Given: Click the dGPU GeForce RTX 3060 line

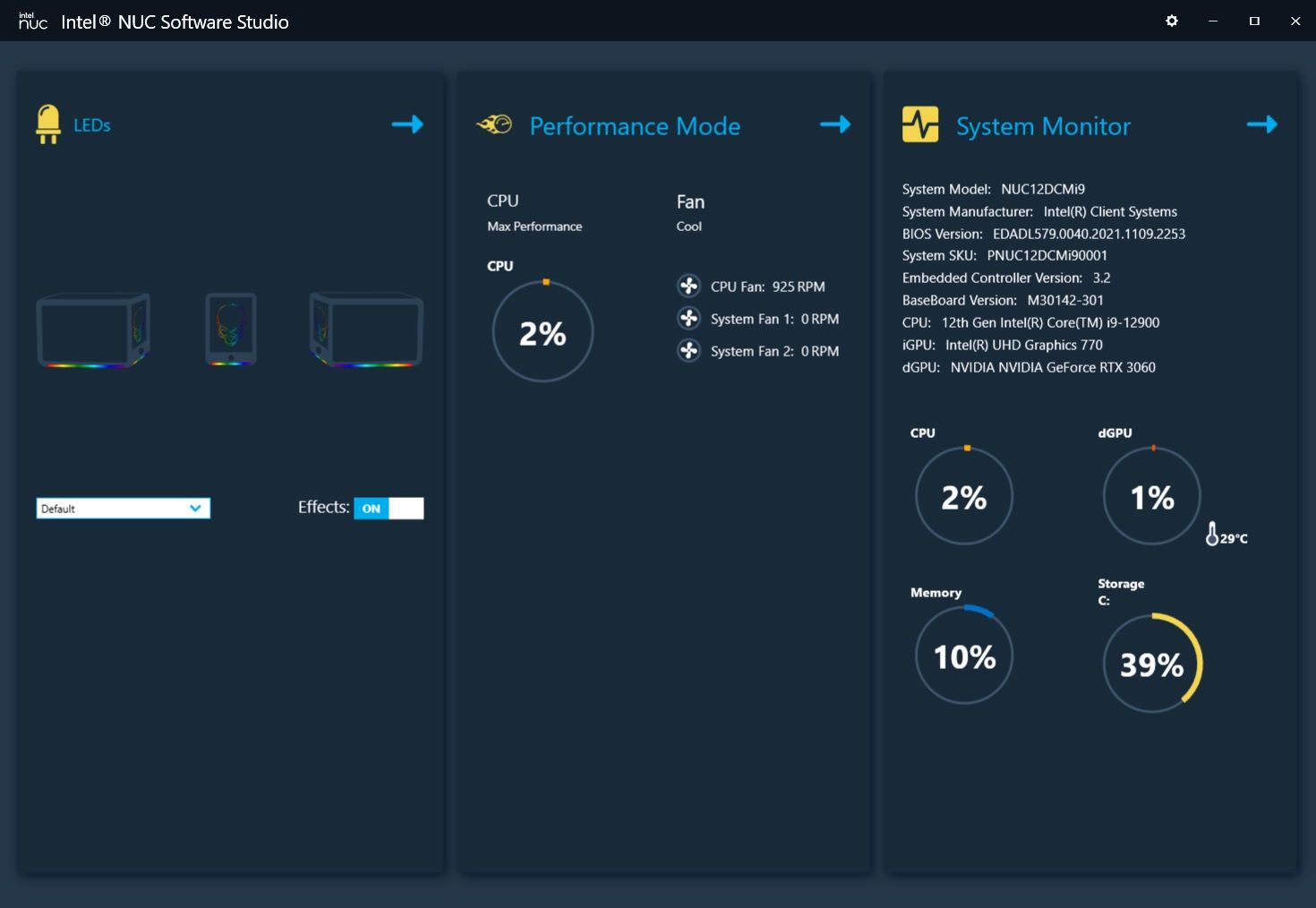Looking at the screenshot, I should [1029, 367].
